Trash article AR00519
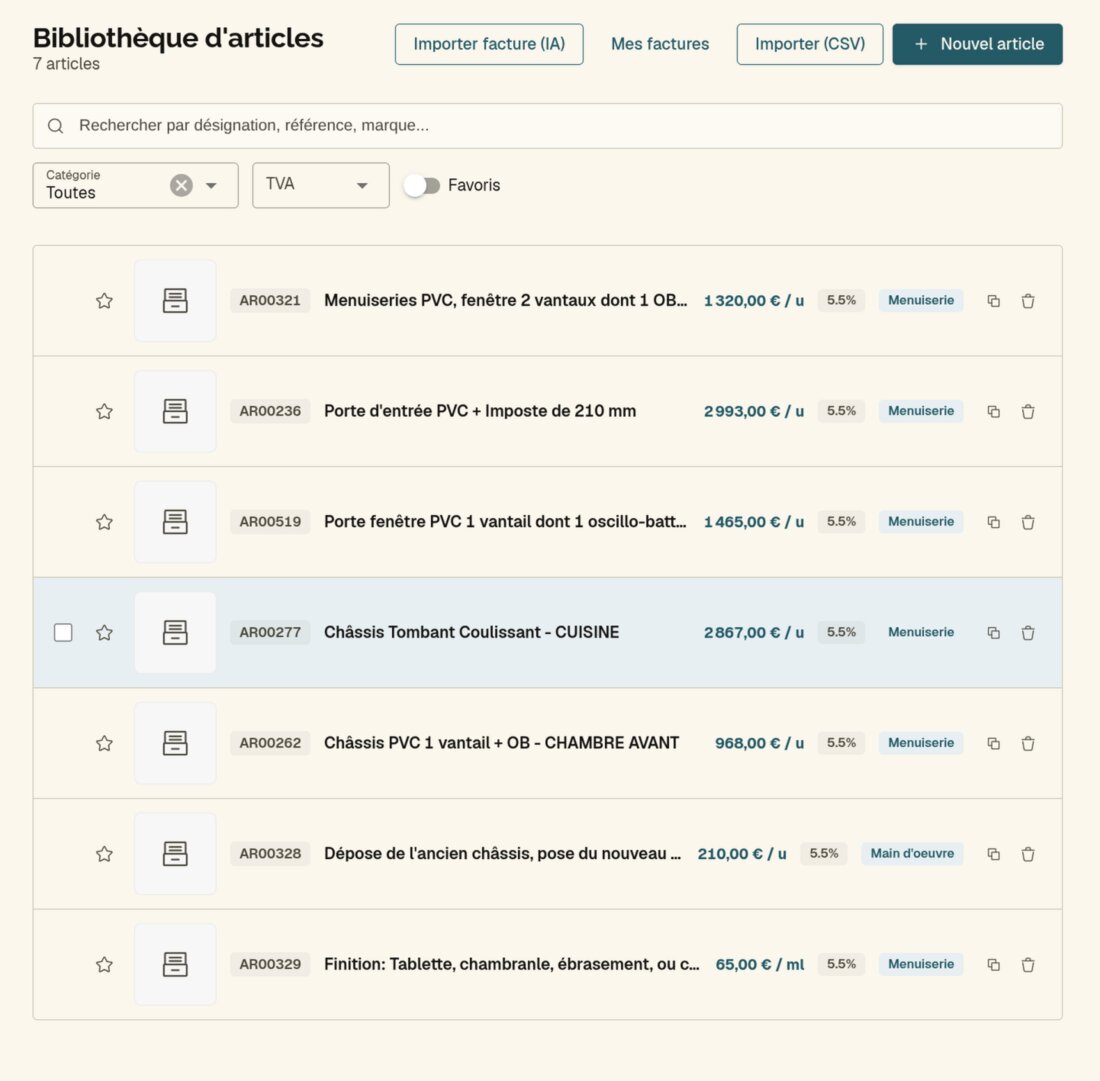1100x1081 pixels. 1028,522
